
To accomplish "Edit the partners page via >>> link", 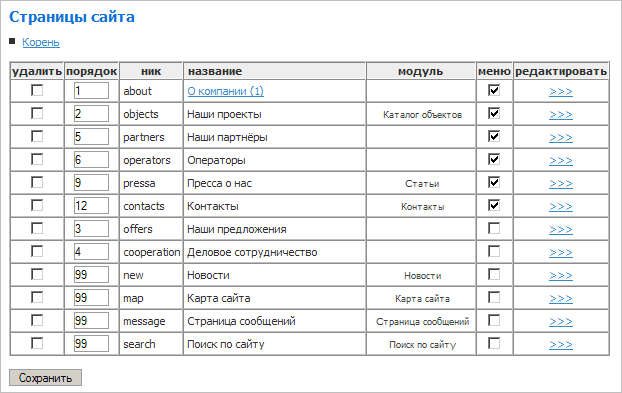I will [561, 138].
